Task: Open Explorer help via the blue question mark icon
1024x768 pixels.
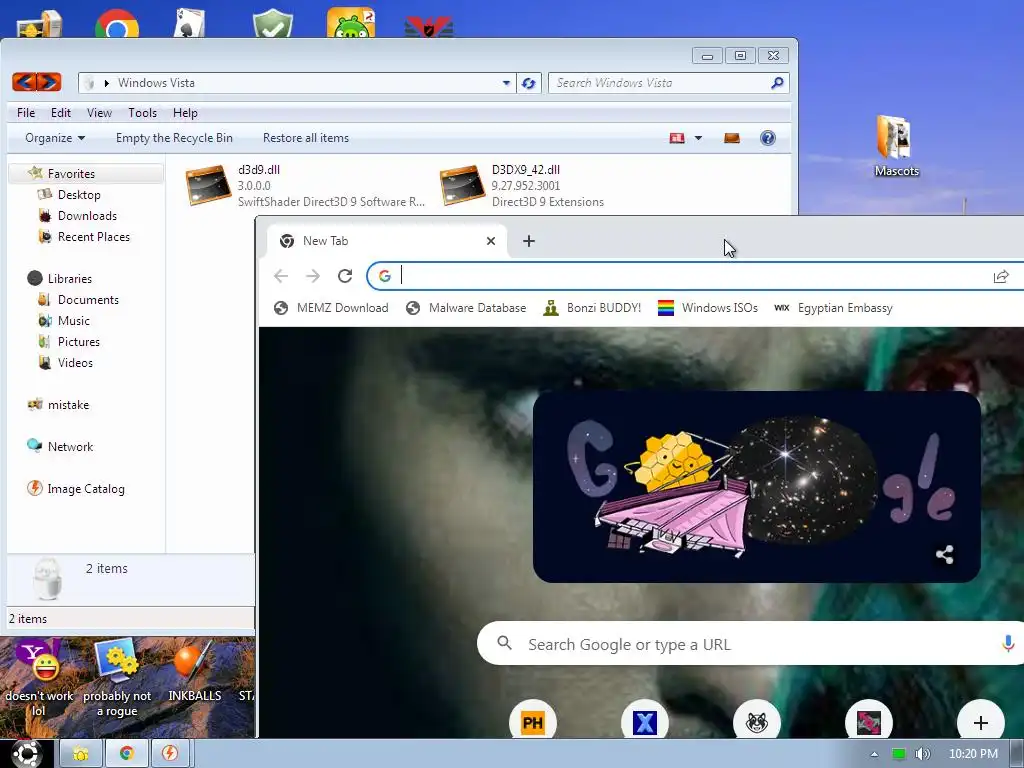Action: (767, 138)
